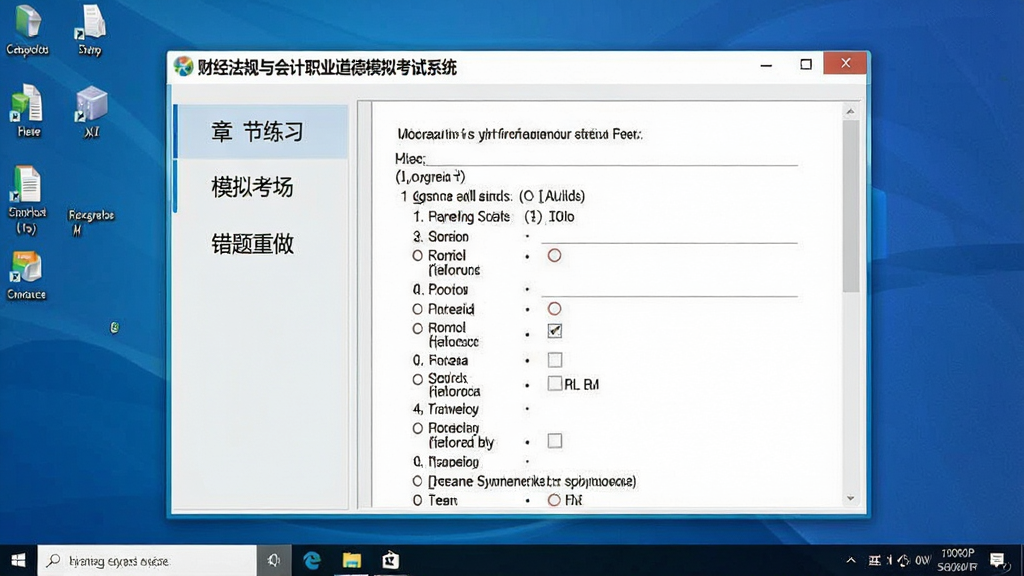Select the XI desktop shortcut
The height and width of the screenshot is (576, 1024).
tap(91, 112)
